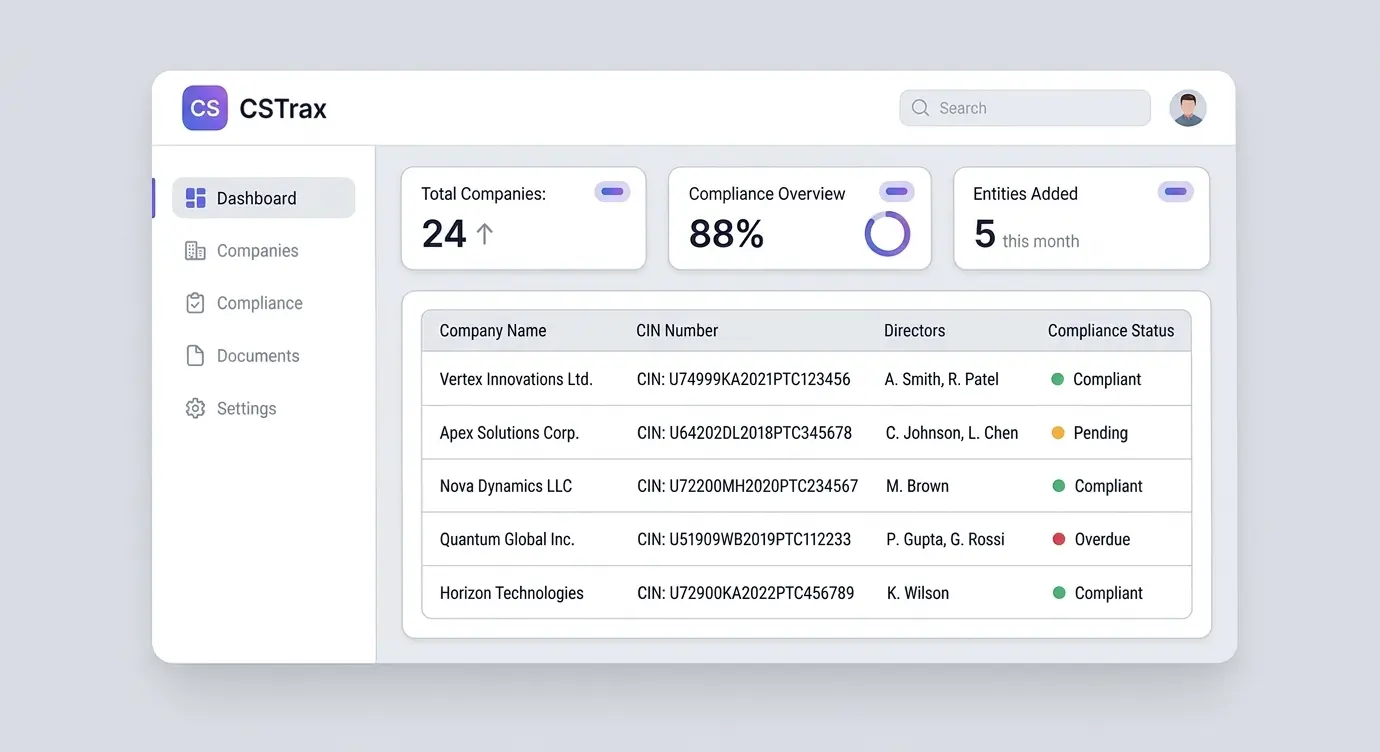Click the Documents file icon
The width and height of the screenshot is (1380, 752).
(x=196, y=356)
